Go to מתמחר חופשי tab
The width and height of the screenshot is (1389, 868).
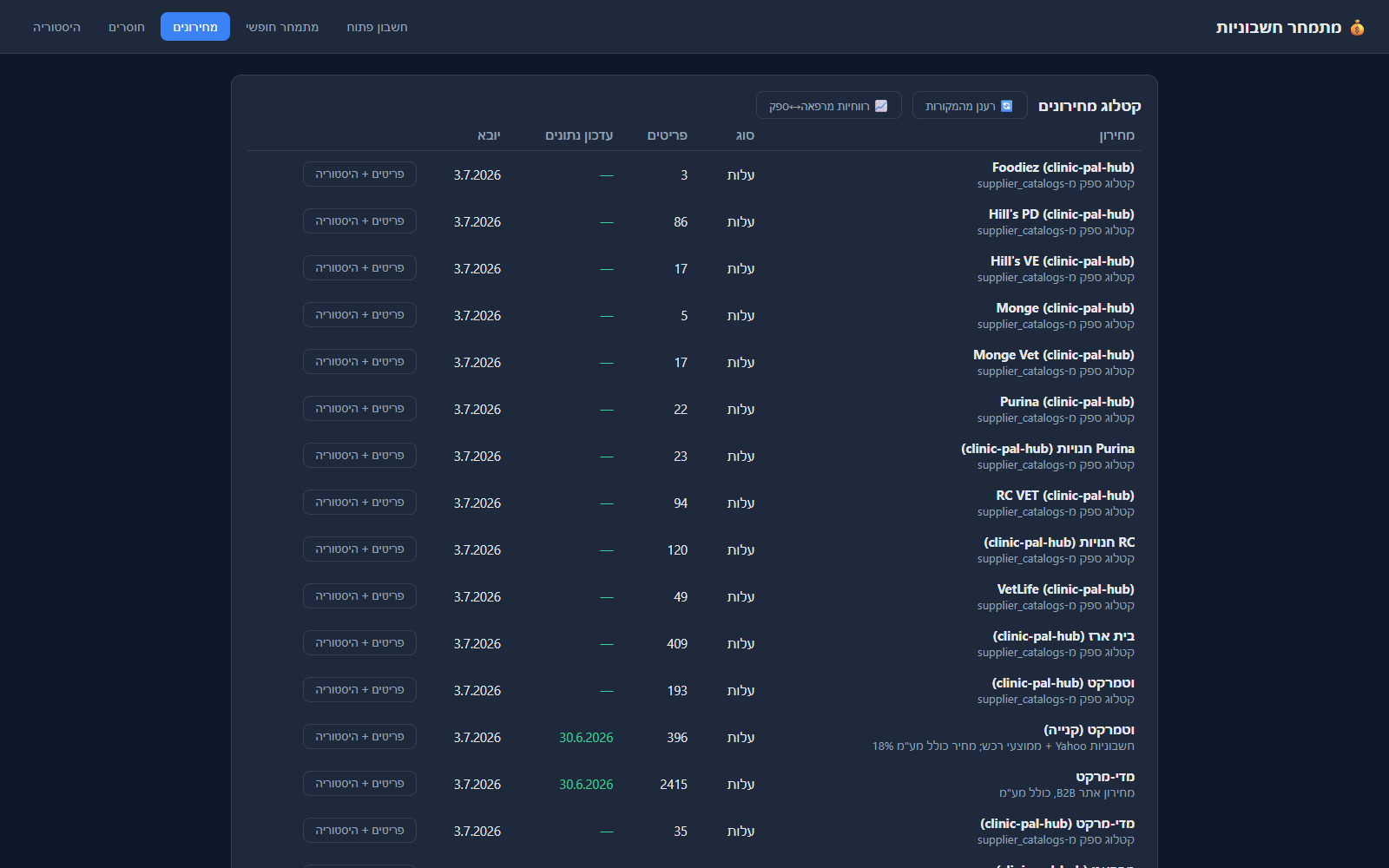click(282, 27)
